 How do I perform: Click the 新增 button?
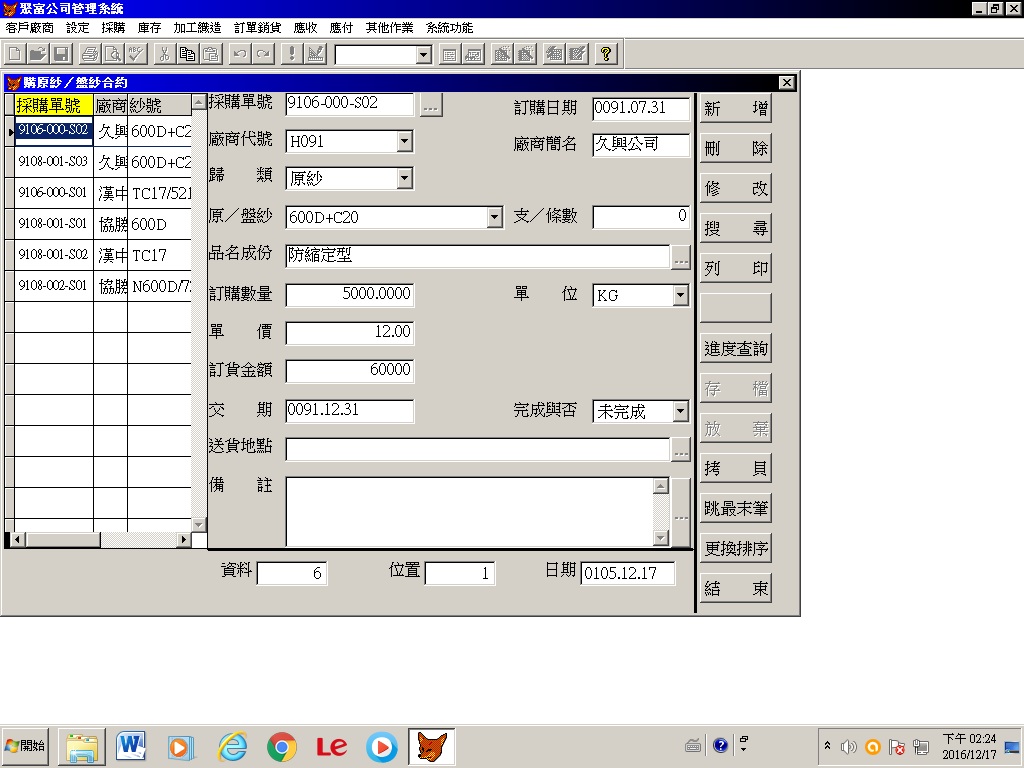735,109
